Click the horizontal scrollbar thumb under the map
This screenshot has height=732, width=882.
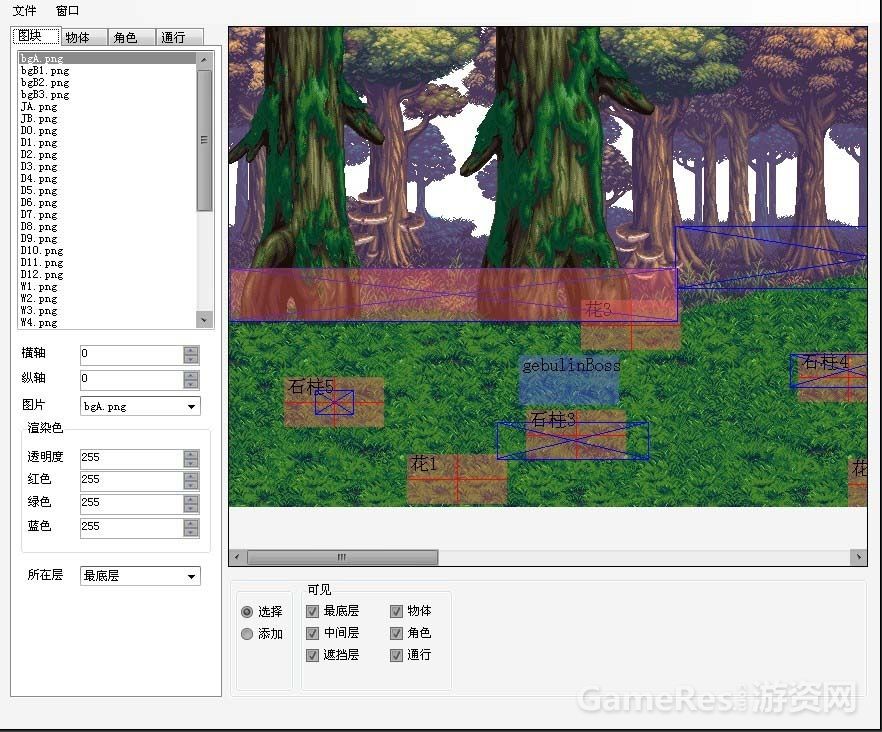[x=342, y=557]
